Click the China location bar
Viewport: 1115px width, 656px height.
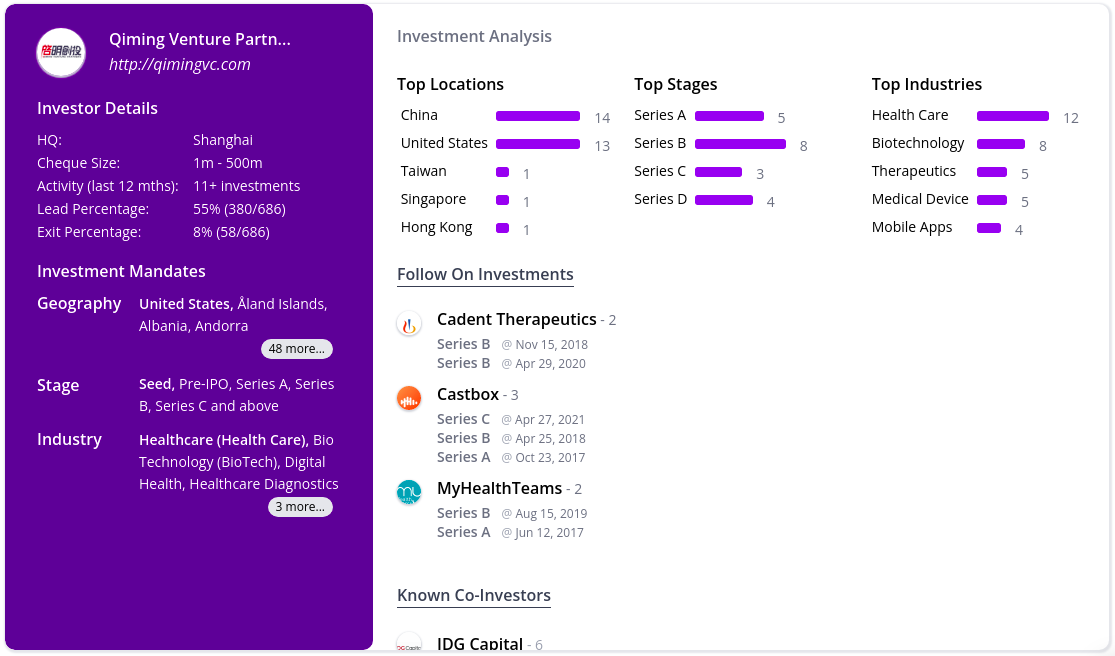coord(538,116)
